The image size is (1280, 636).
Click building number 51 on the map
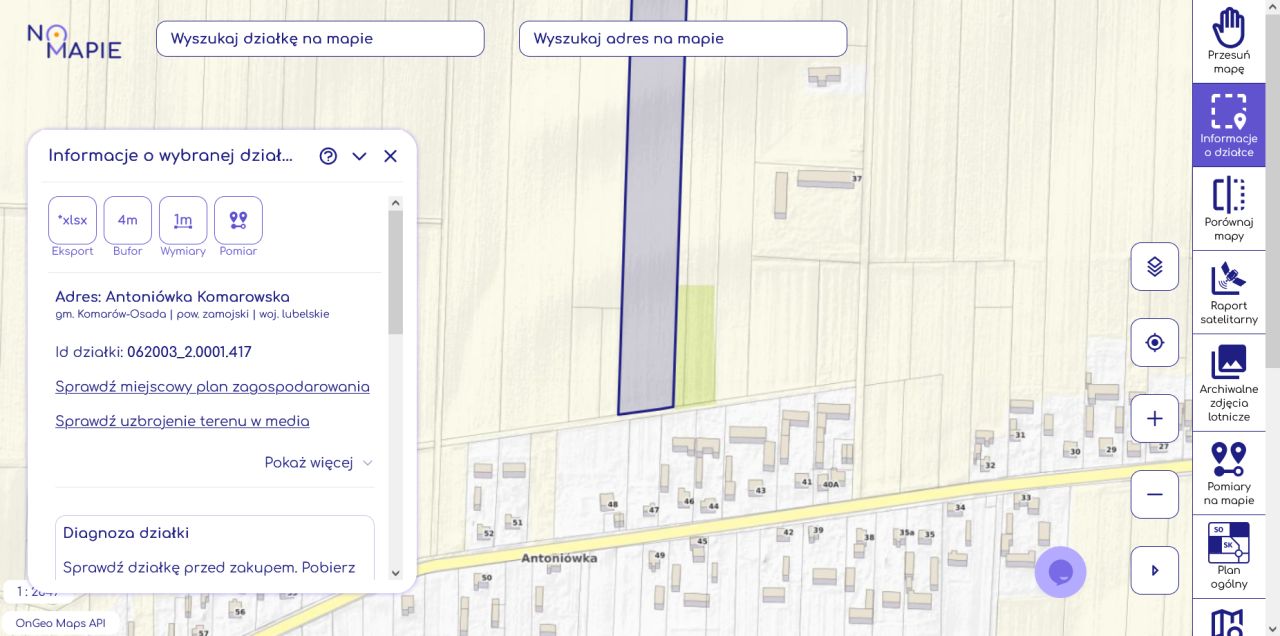[516, 523]
